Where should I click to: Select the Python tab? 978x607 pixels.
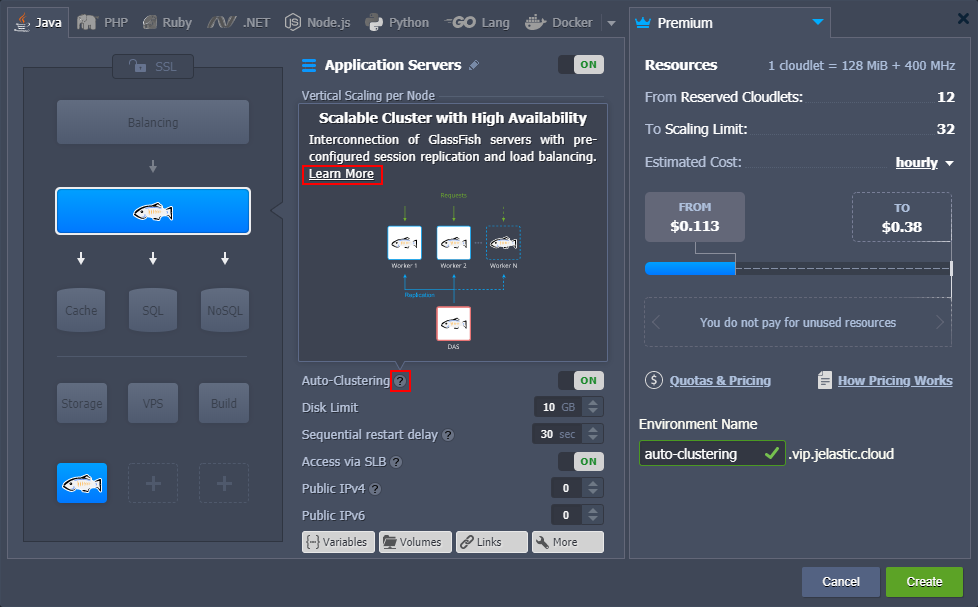coord(397,23)
